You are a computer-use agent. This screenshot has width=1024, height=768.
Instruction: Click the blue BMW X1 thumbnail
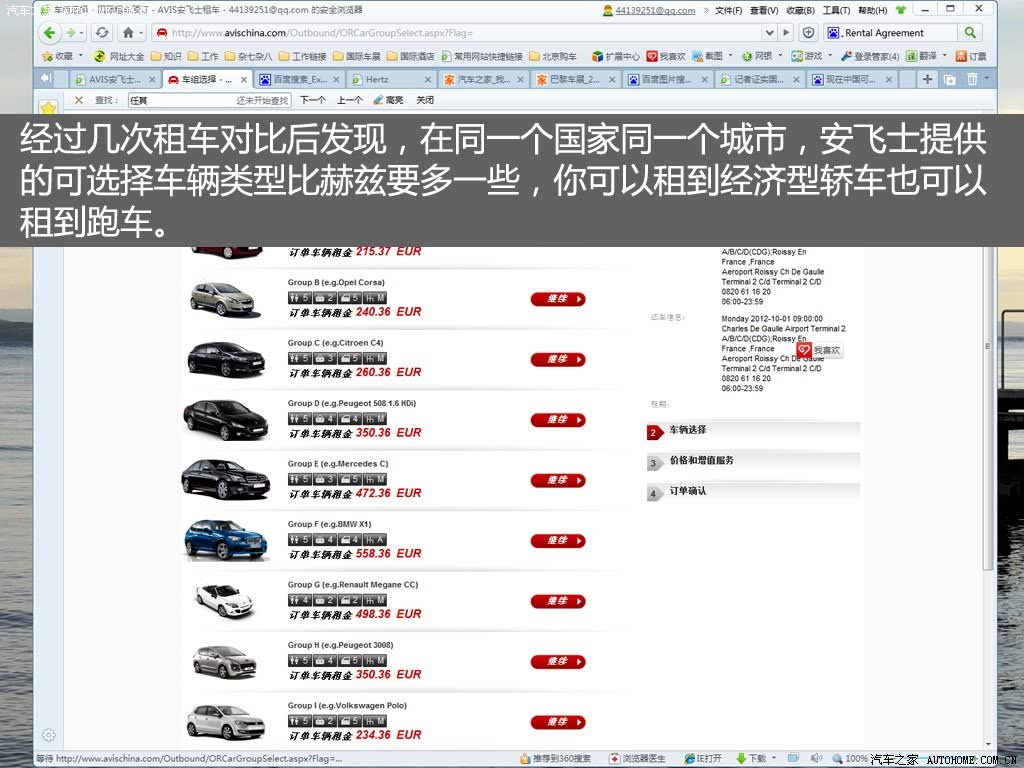click(x=226, y=540)
